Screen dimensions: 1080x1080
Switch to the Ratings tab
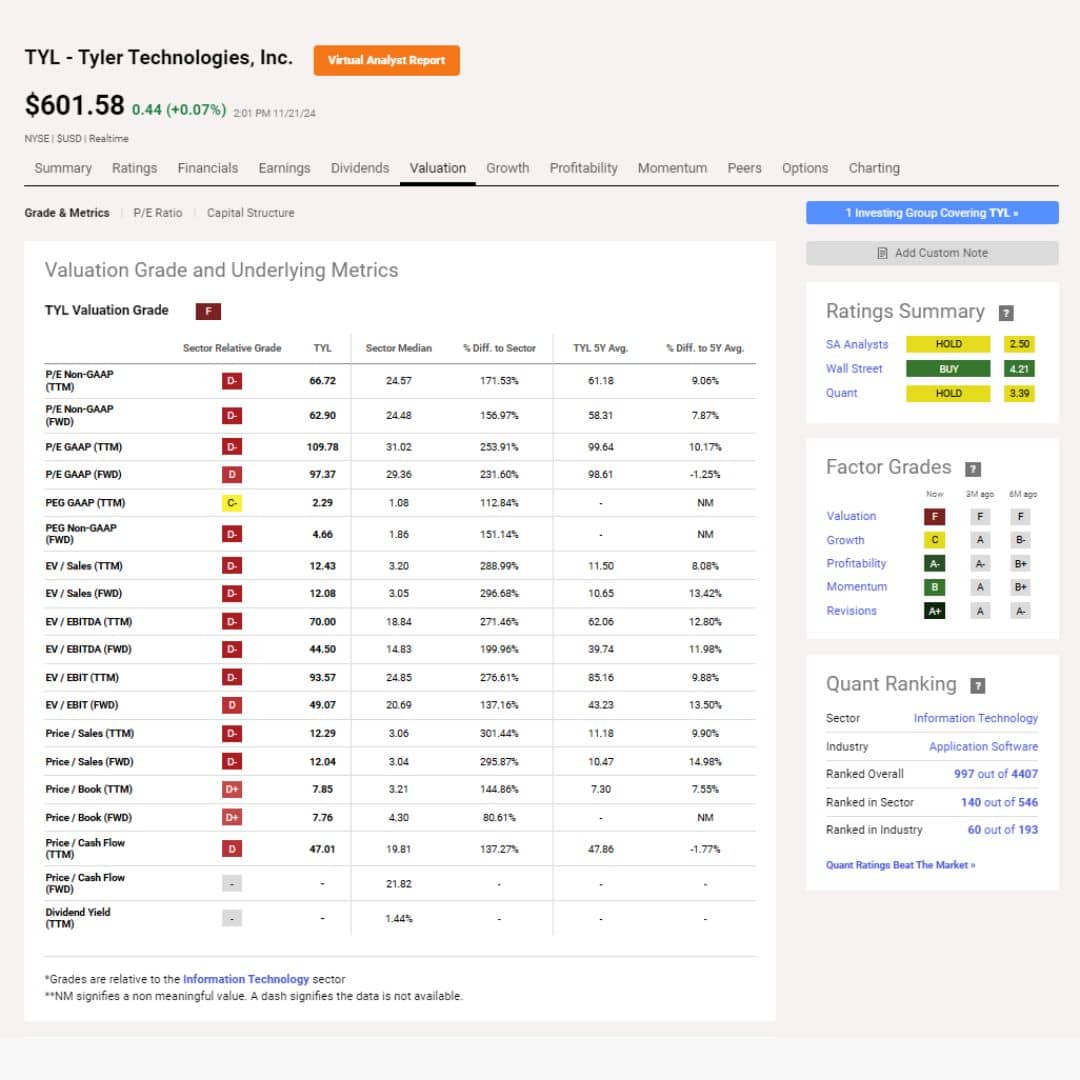point(134,168)
